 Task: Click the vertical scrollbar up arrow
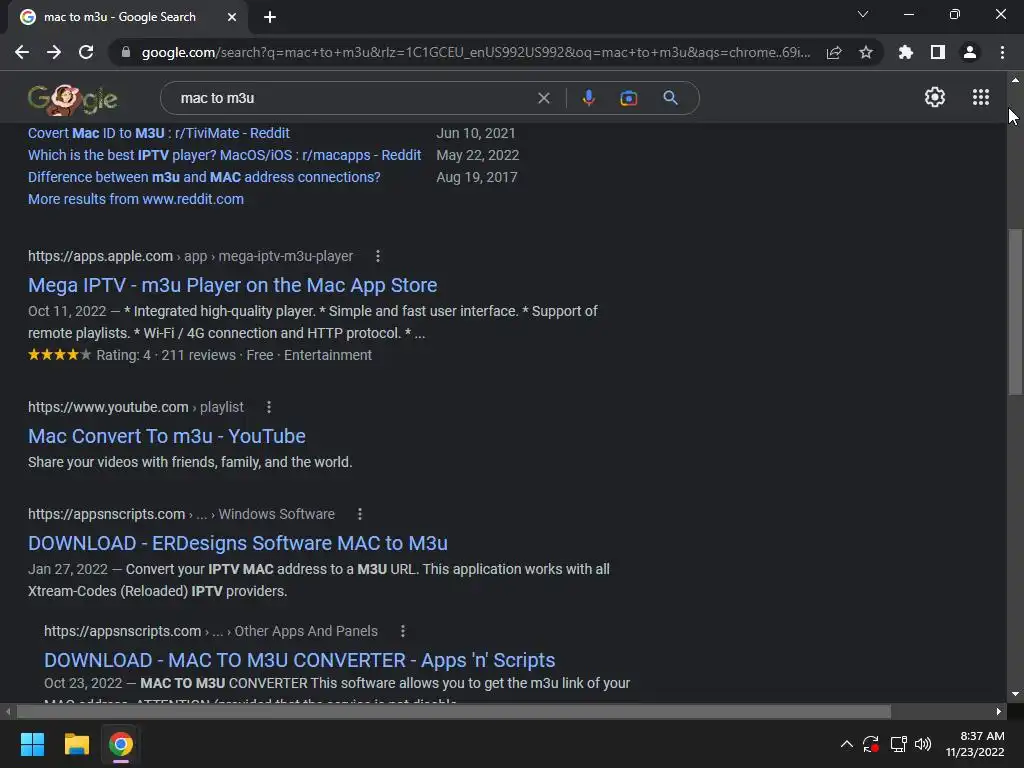(x=1015, y=80)
